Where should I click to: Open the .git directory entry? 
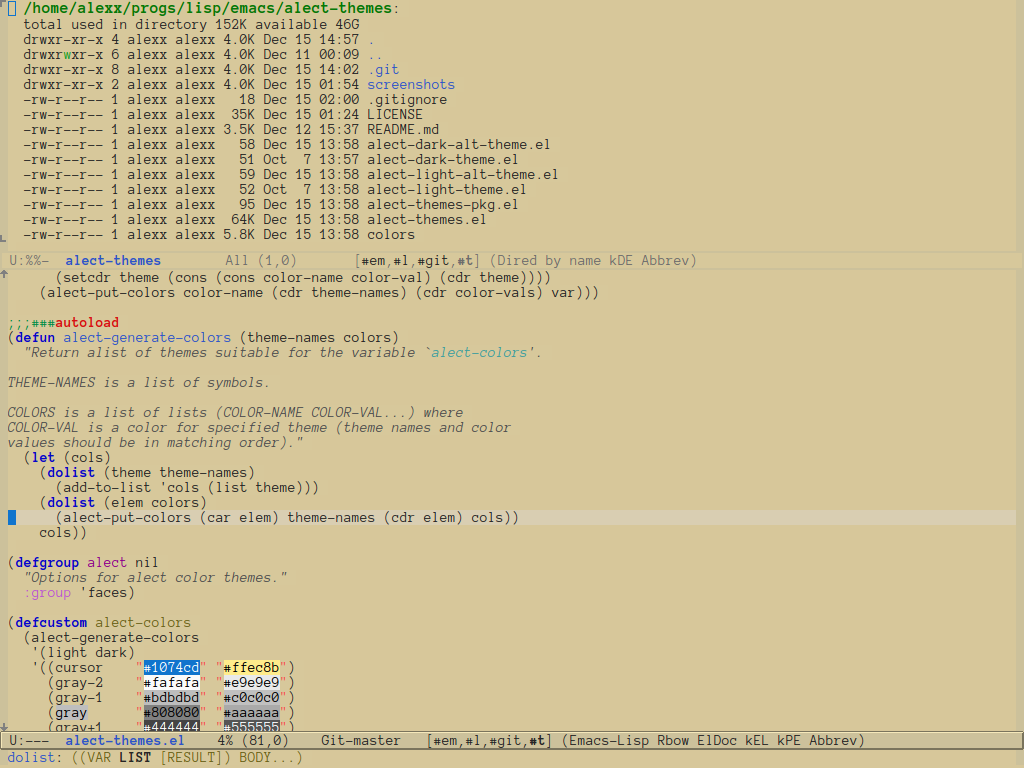(x=383, y=70)
